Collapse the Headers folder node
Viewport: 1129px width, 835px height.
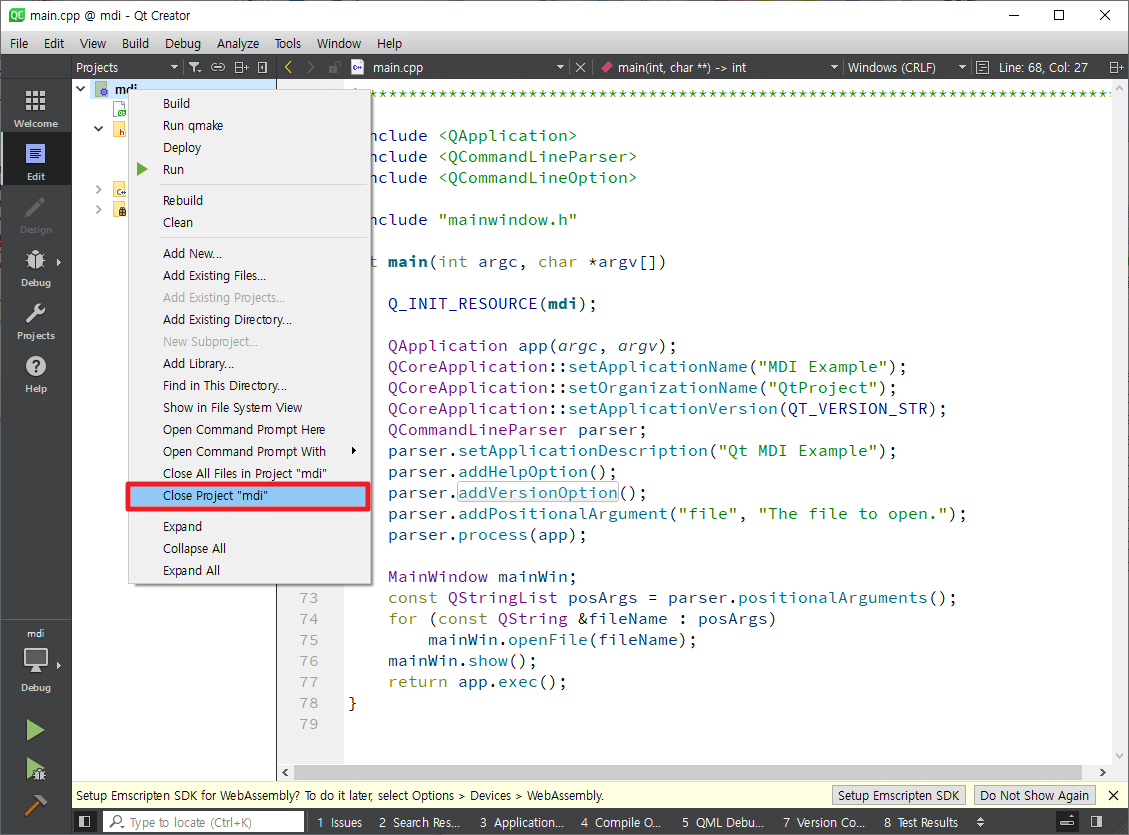pyautogui.click(x=99, y=129)
